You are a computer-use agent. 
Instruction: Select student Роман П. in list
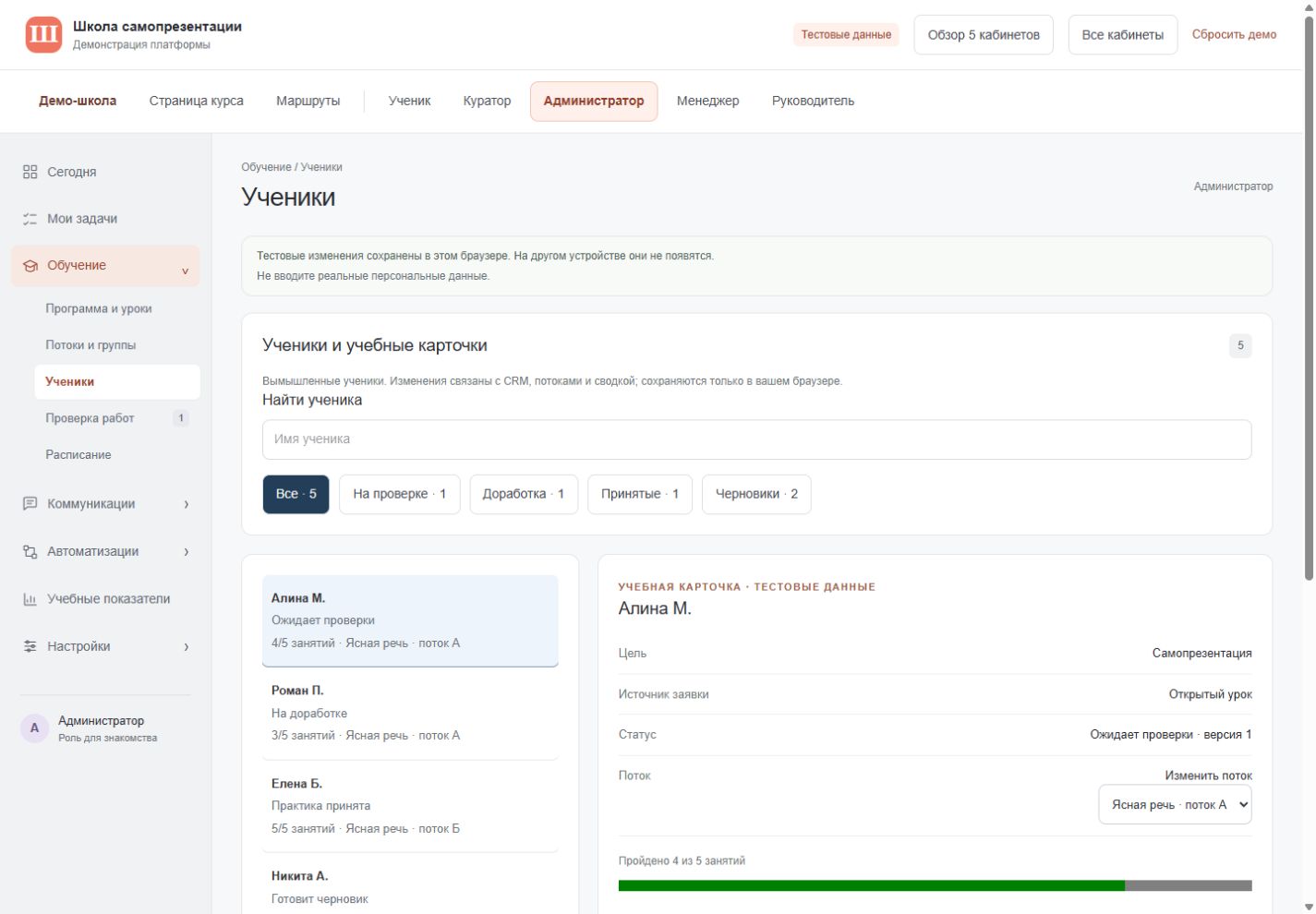click(410, 714)
